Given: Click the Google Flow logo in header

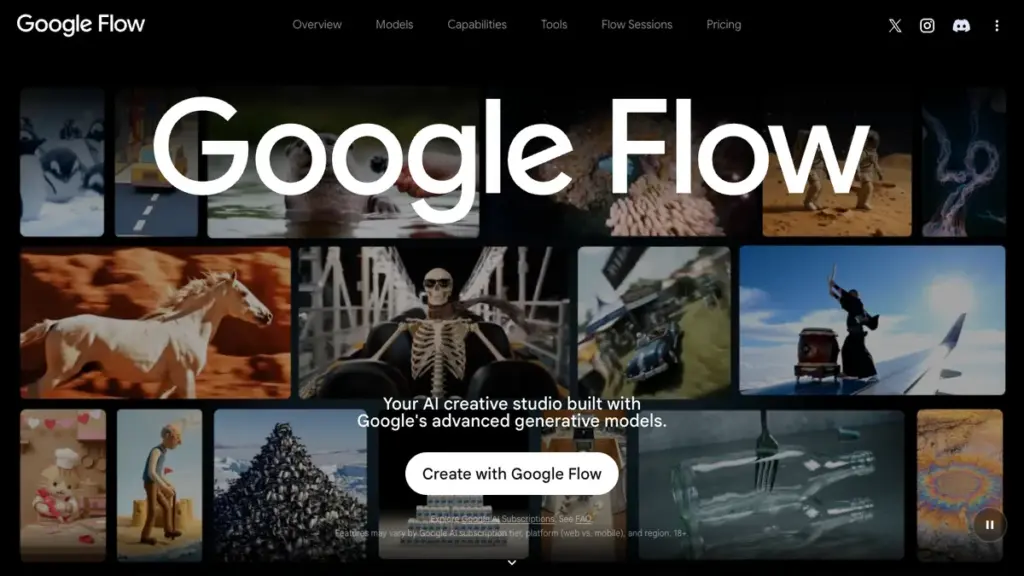Looking at the screenshot, I should [81, 24].
